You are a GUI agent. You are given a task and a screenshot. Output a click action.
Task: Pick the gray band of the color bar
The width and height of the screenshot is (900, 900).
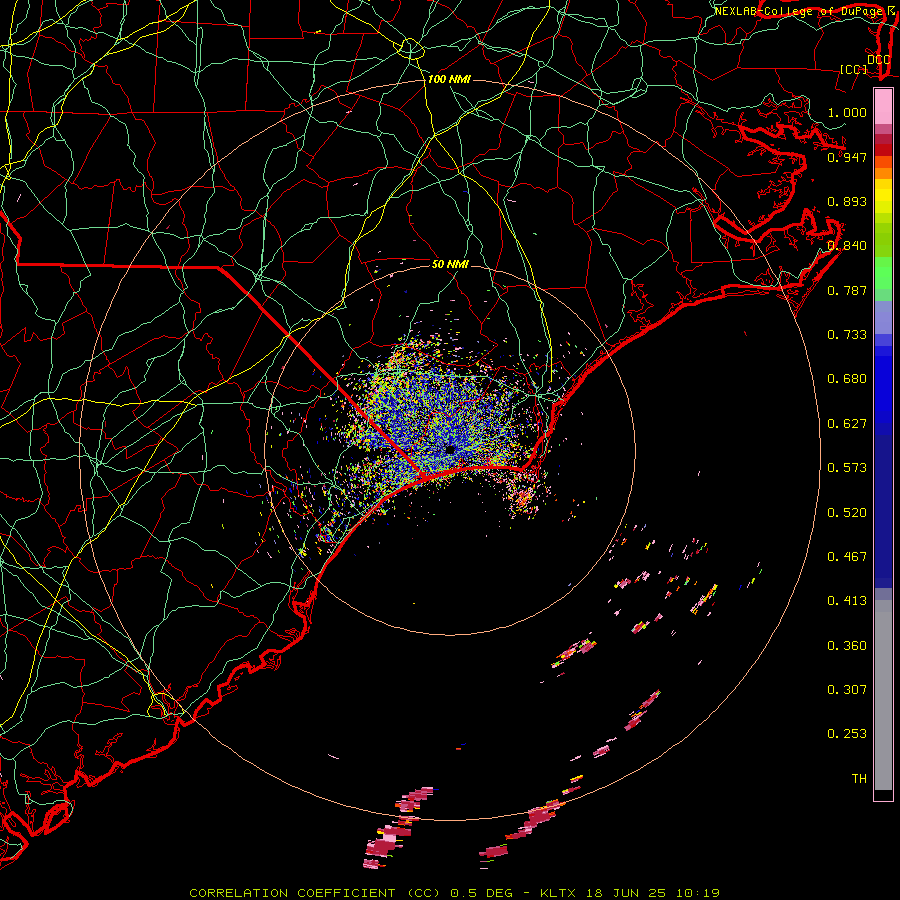pos(883,695)
